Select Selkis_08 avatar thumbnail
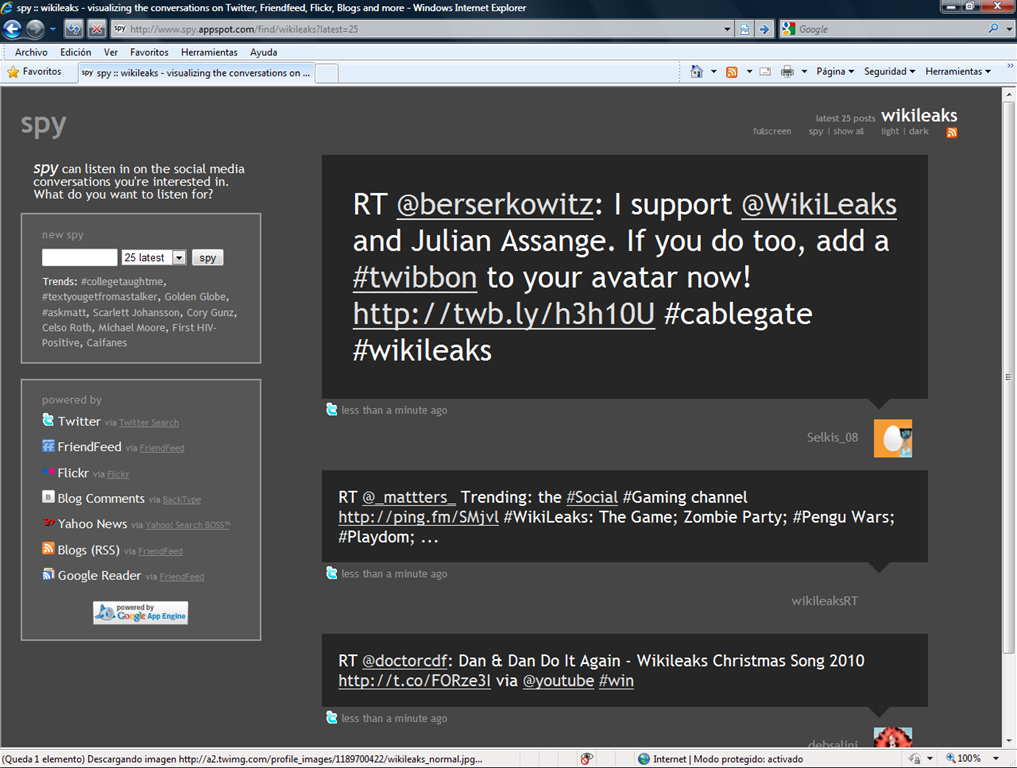Viewport: 1017px width, 768px height. coord(892,438)
